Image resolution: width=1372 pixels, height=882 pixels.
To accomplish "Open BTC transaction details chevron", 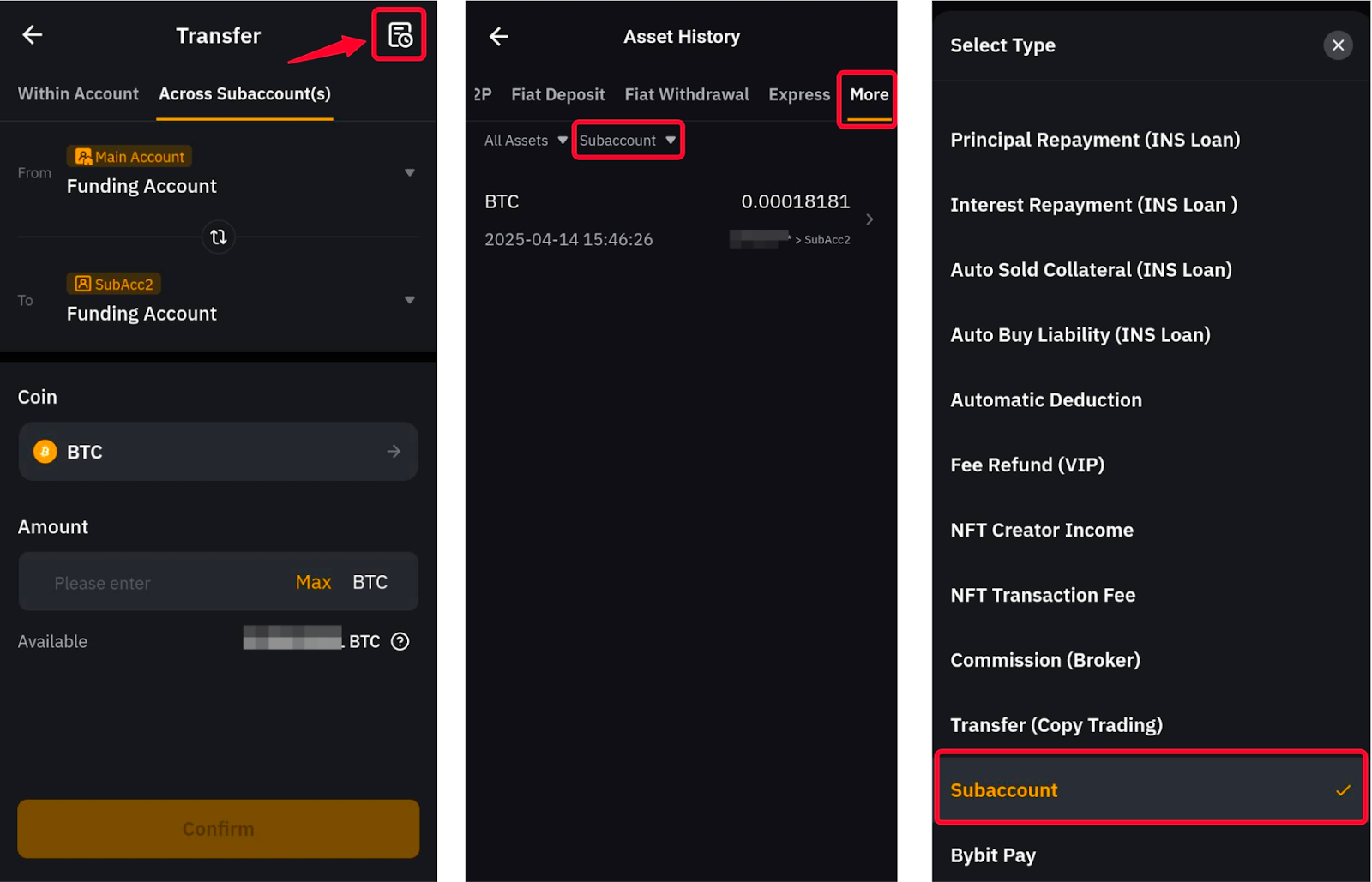I will [x=870, y=219].
